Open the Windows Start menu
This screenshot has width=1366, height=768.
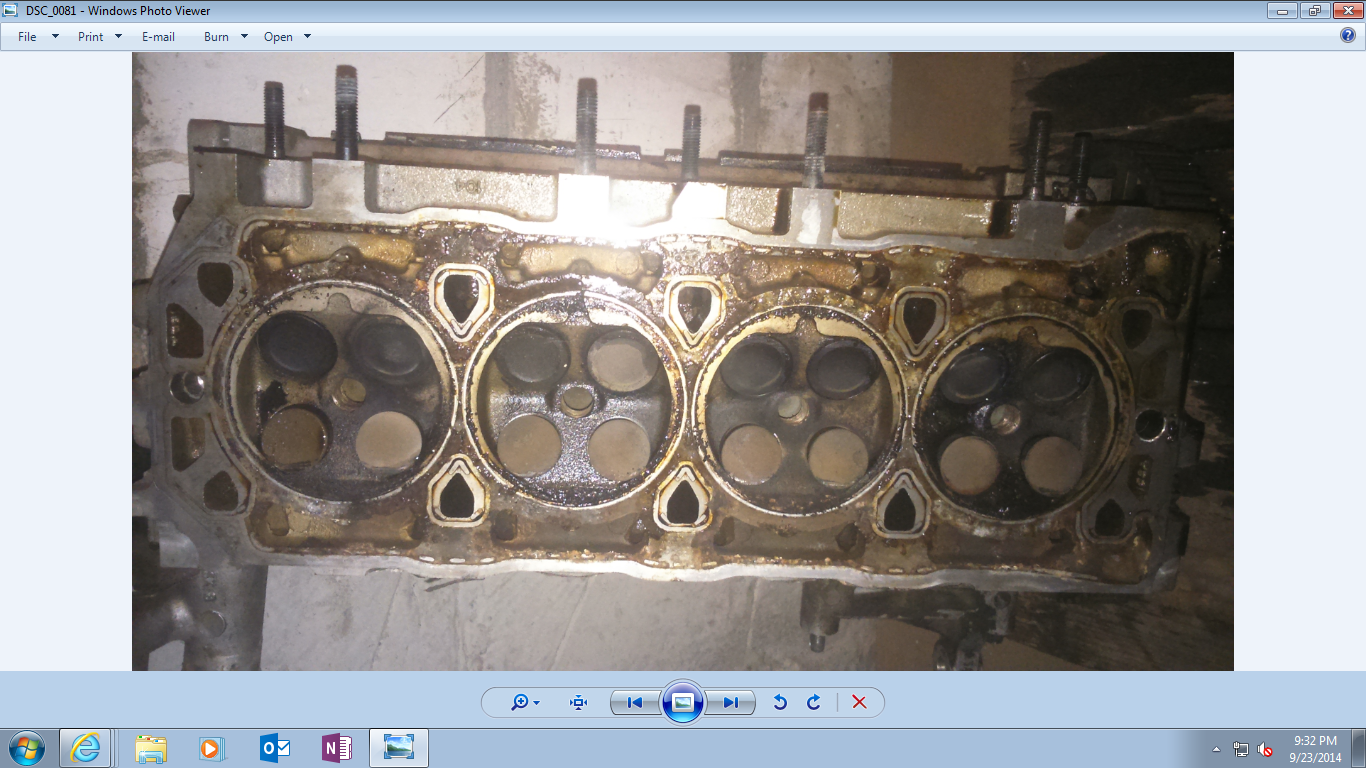click(x=26, y=748)
